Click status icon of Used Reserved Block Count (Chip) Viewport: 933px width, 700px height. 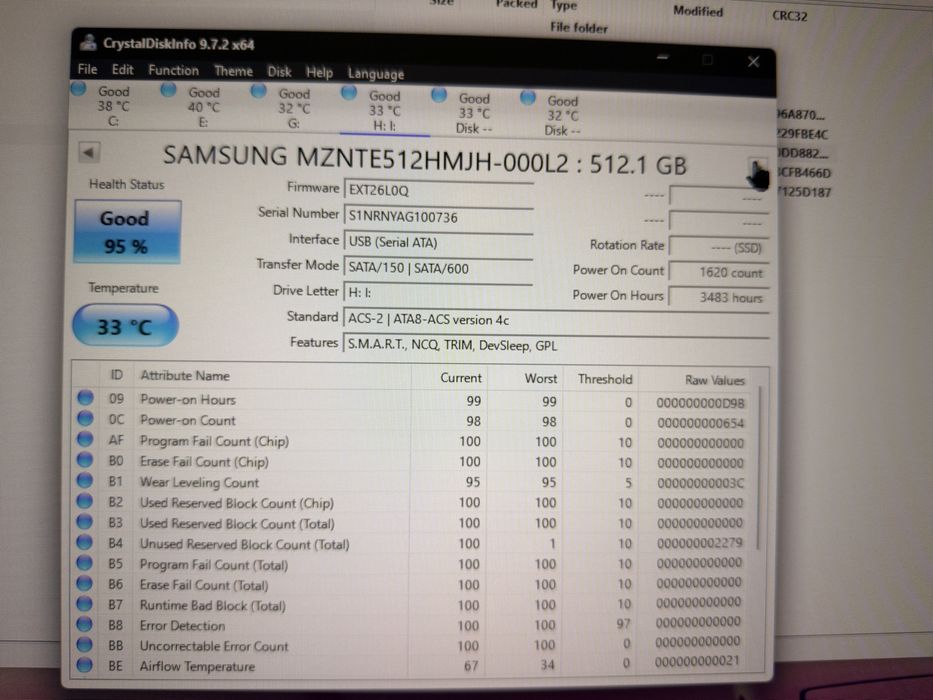(85, 501)
